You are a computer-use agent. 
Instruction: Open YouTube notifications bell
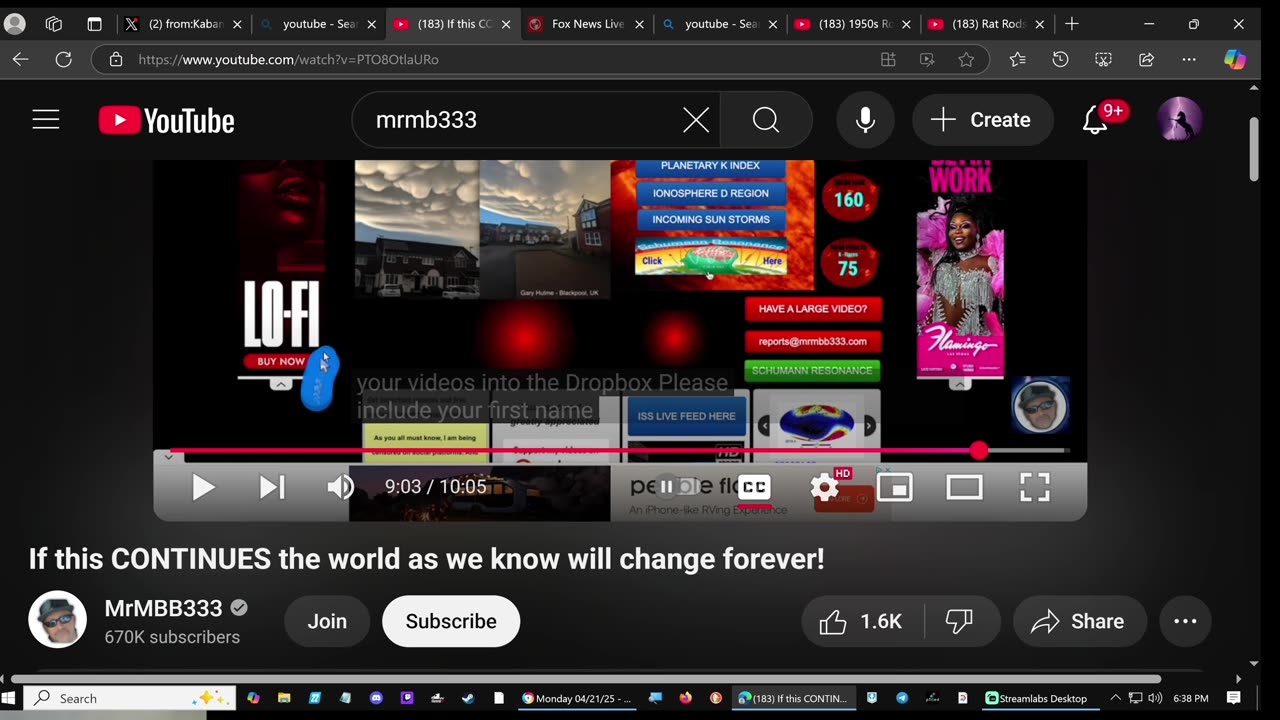click(x=1096, y=120)
